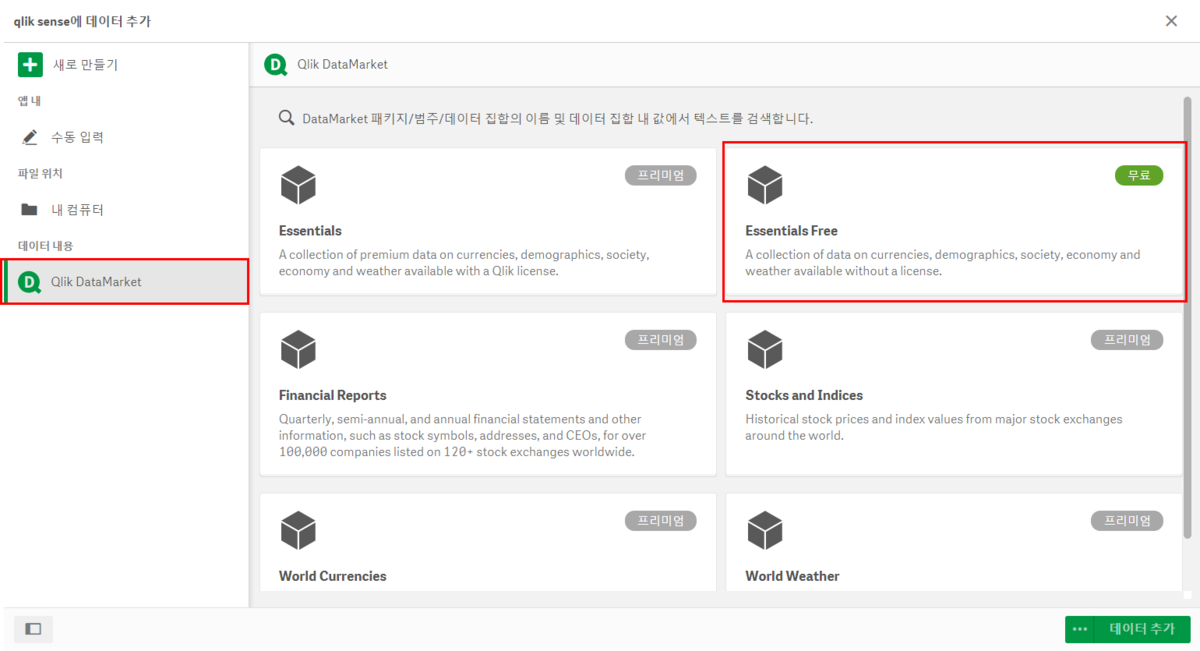Click the green plus 새로 만들기 icon
Screen dimensions: 1200x651
(x=30, y=65)
